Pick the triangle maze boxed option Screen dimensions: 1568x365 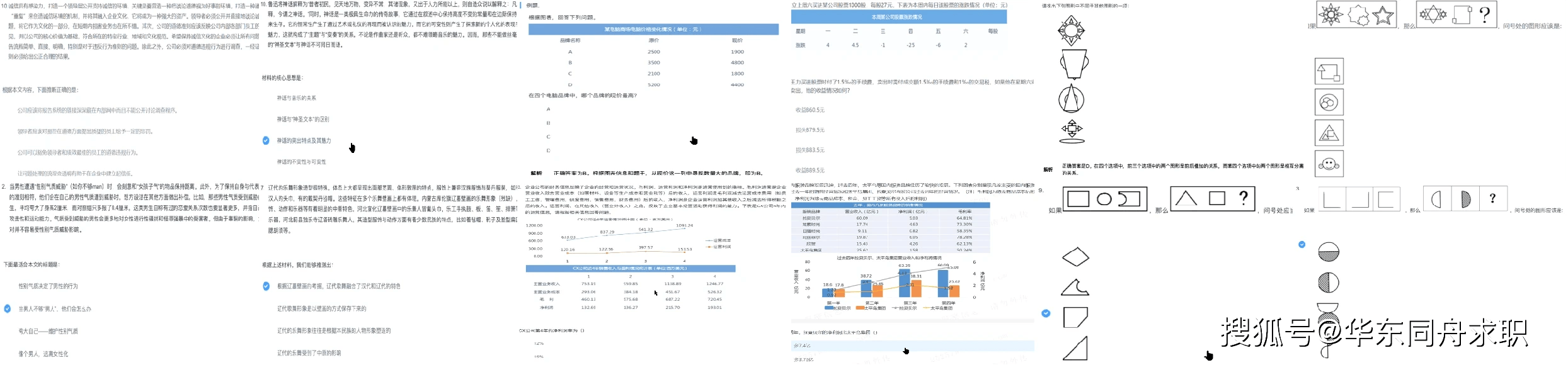pos(1329,133)
